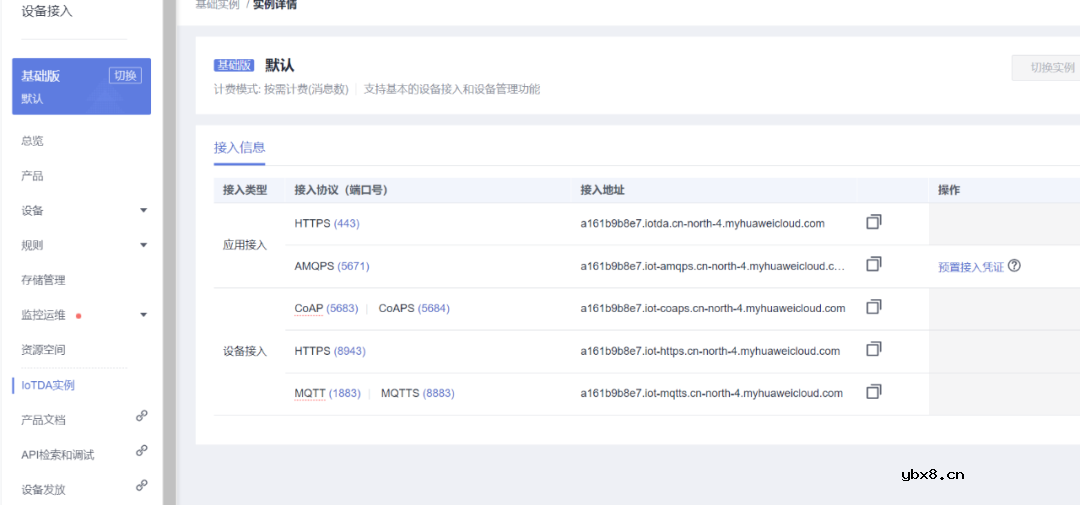Click help icon beside 预置接入凭证
Screen dimensions: 1080x505
tap(1014, 266)
